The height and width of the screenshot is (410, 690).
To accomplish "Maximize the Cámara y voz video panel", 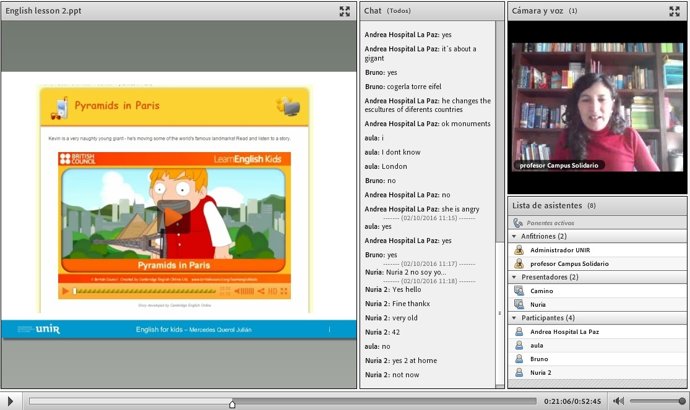I will (x=674, y=11).
